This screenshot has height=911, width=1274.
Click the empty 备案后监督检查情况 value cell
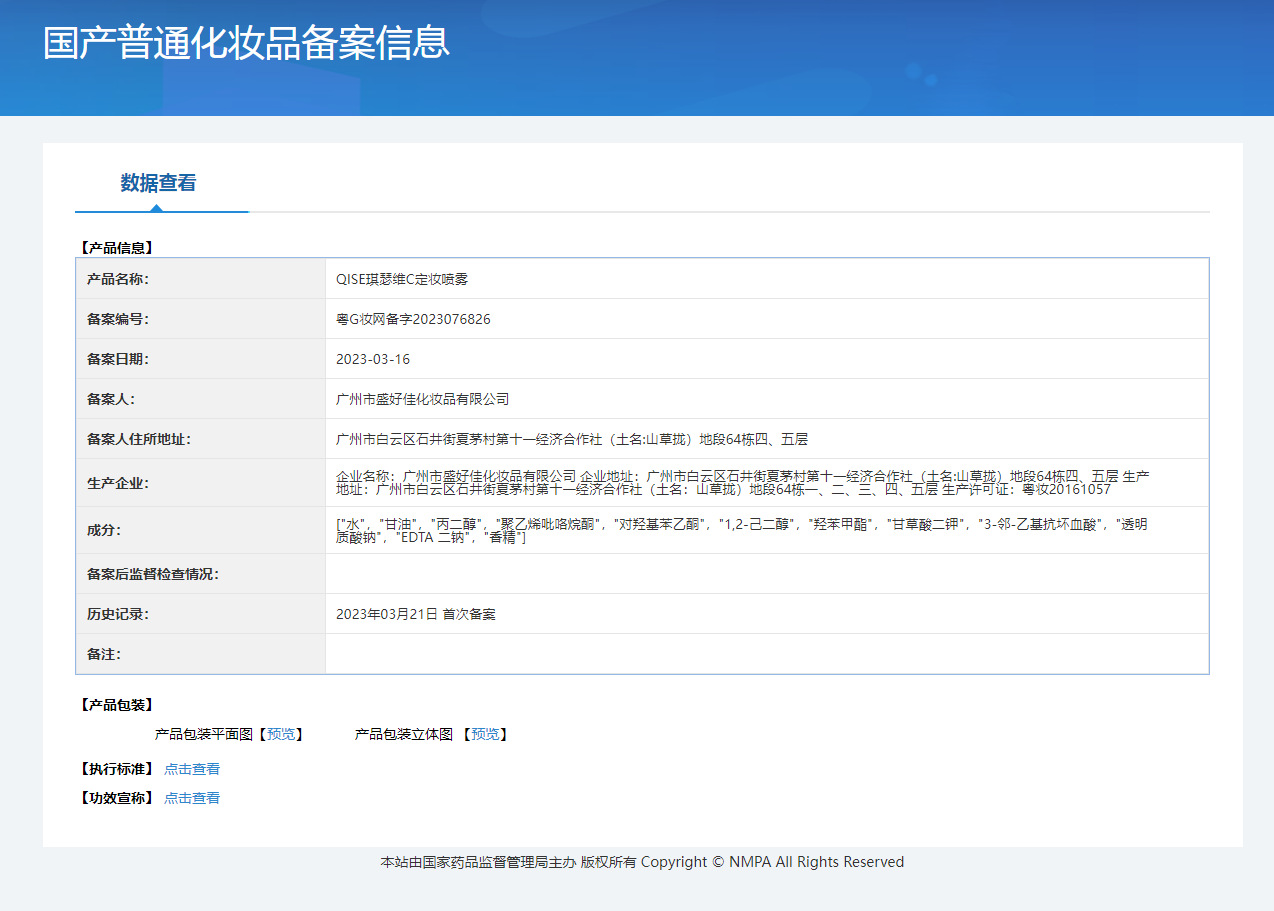766,574
